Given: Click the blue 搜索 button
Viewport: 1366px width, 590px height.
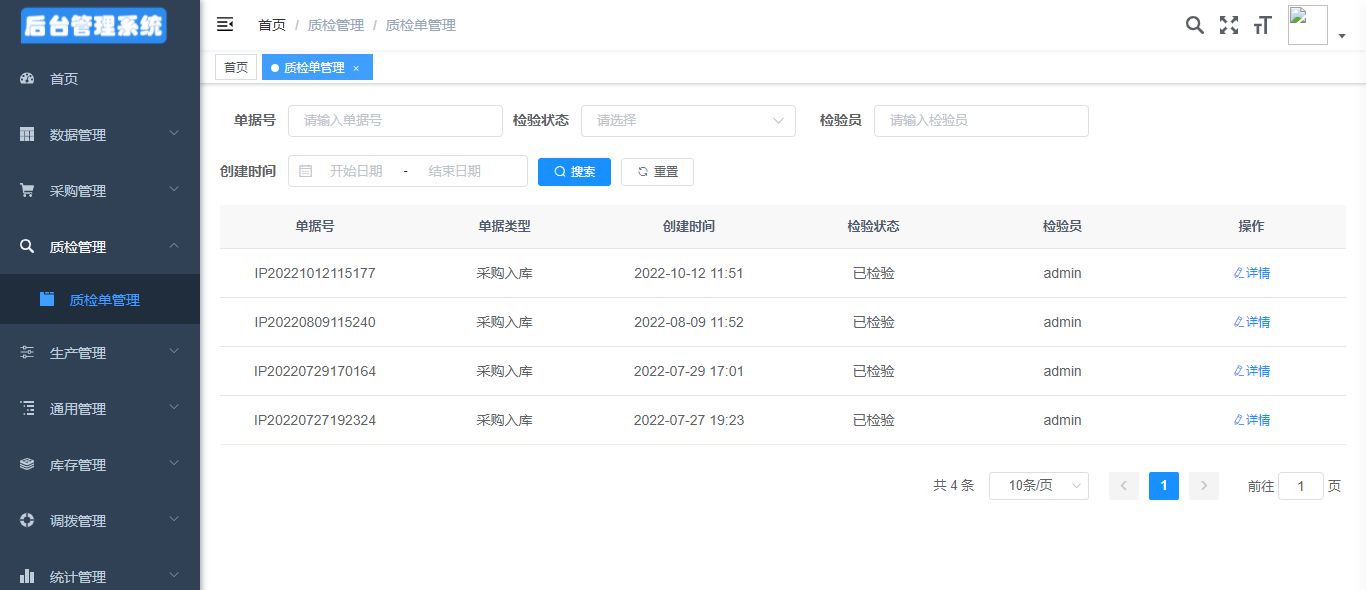Looking at the screenshot, I should (x=574, y=172).
